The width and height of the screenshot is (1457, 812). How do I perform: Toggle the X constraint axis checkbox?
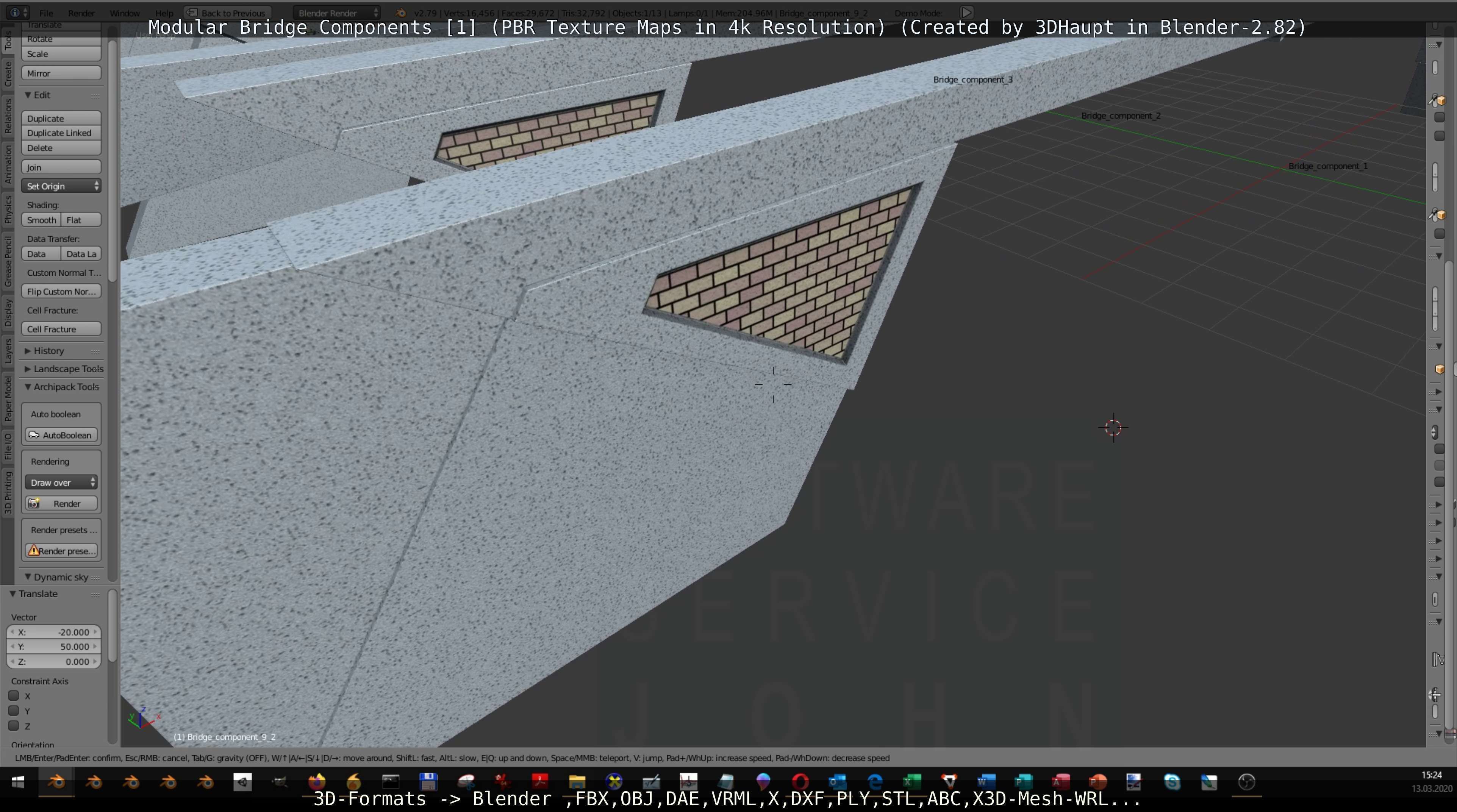[x=14, y=695]
